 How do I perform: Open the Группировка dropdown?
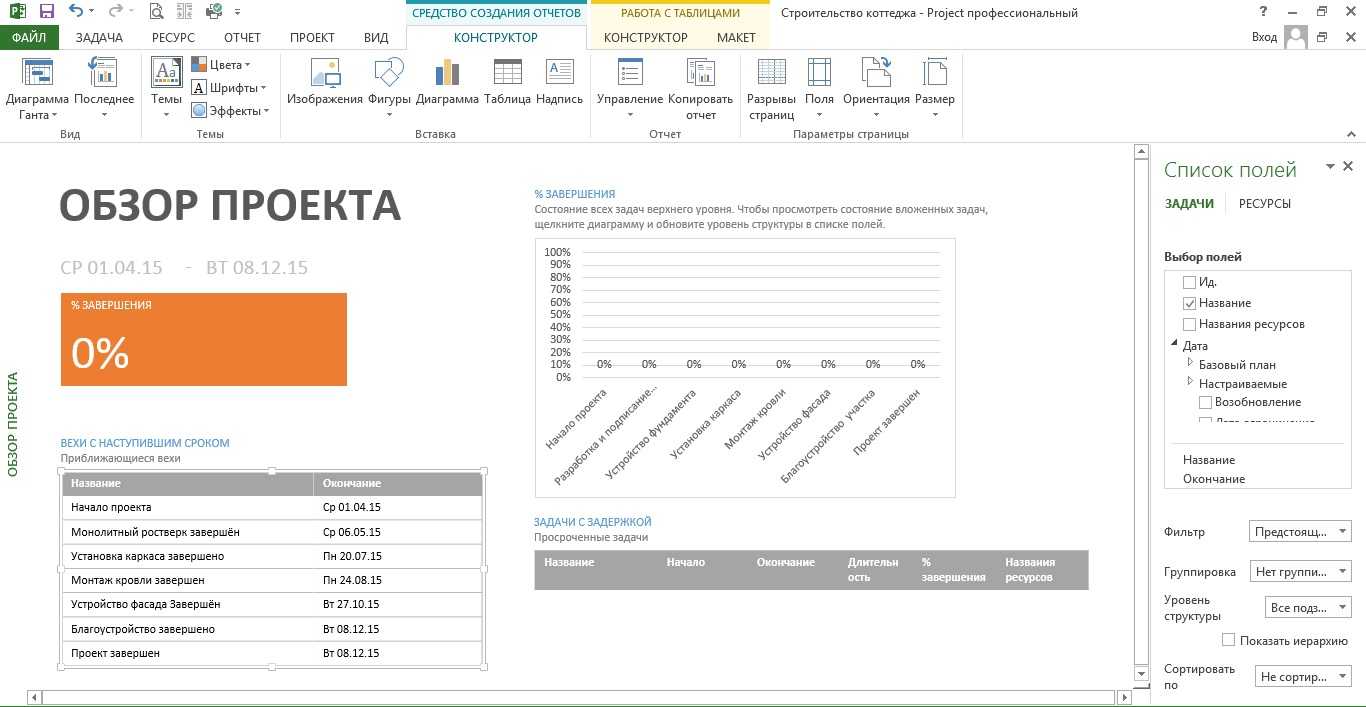coord(1300,572)
